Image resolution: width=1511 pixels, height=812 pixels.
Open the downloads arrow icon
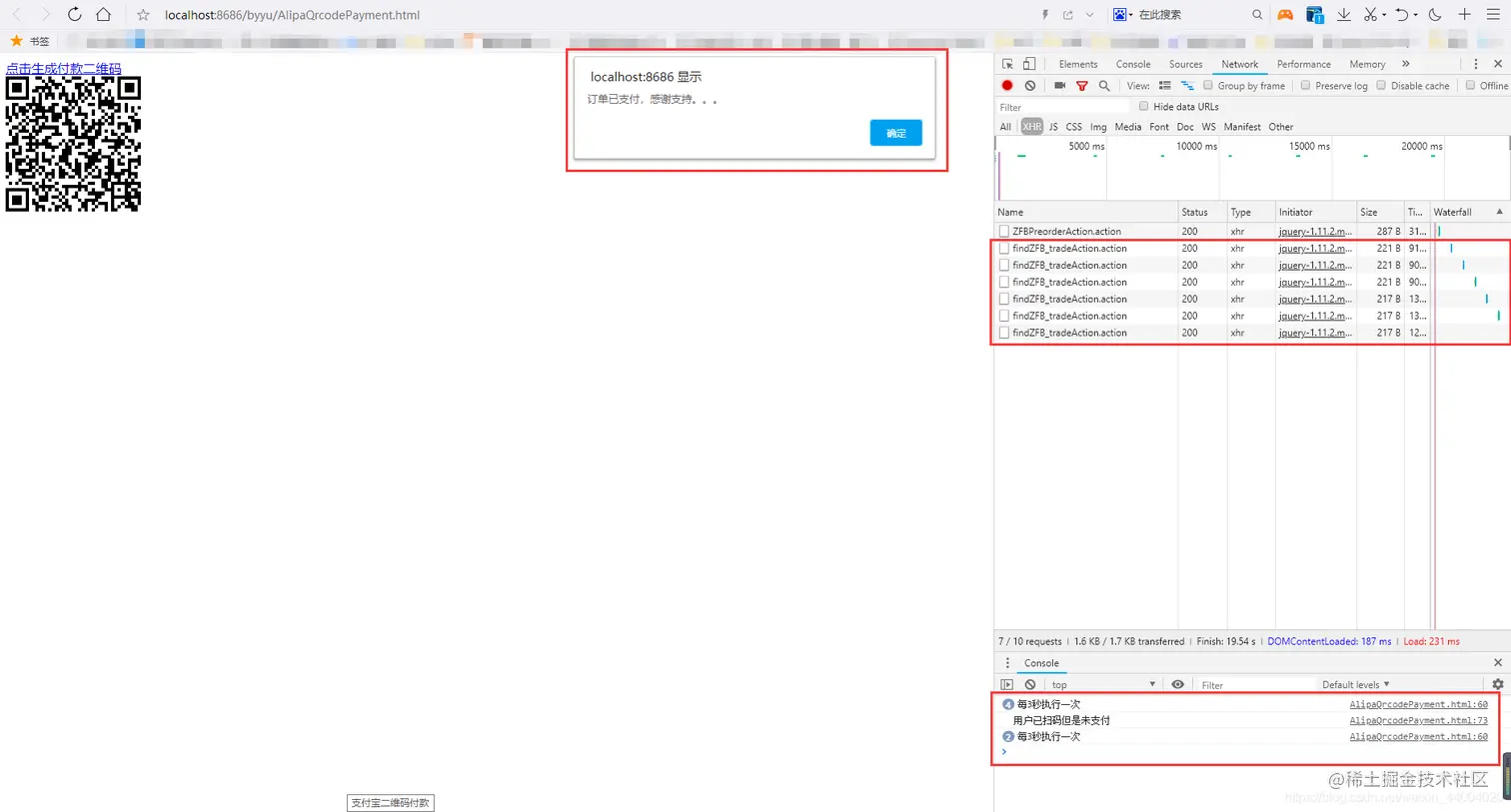coord(1344,15)
